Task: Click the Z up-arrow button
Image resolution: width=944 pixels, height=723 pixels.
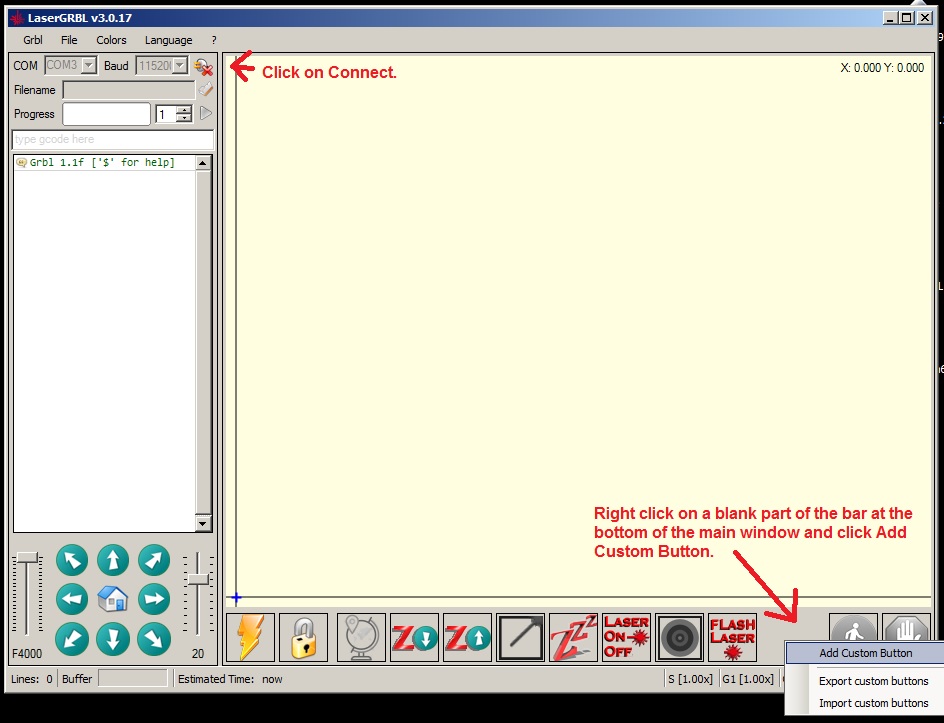Action: [x=467, y=638]
